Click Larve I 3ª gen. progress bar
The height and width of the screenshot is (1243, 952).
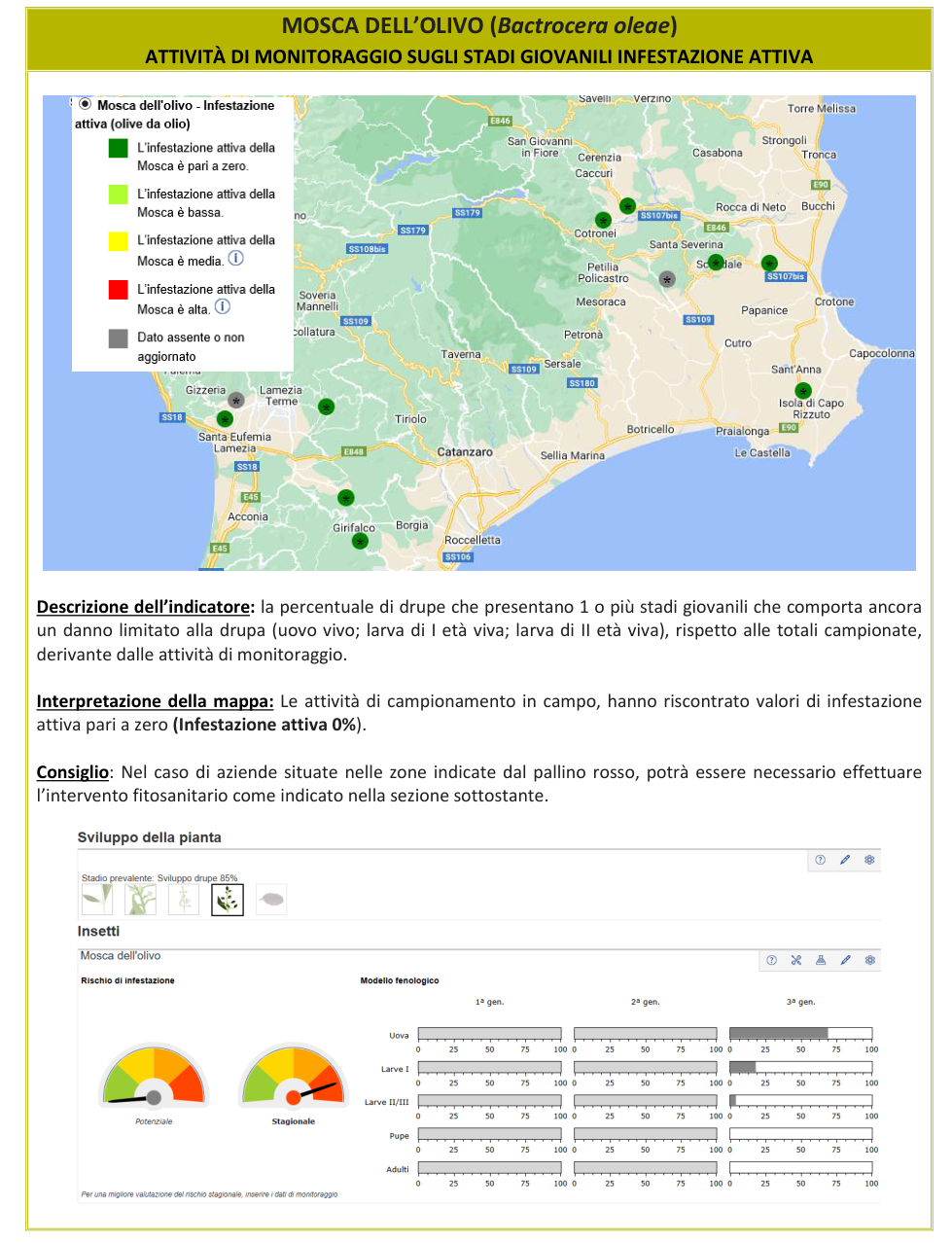coord(801,1067)
